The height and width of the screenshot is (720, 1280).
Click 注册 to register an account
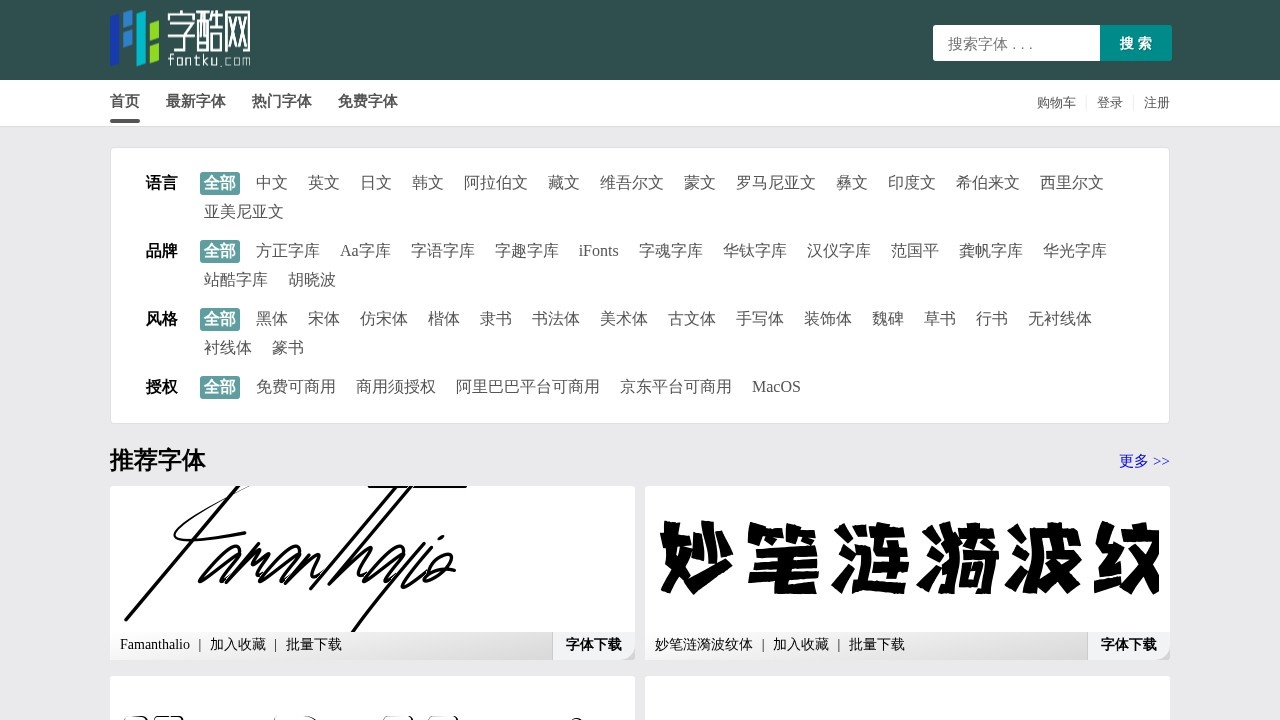coord(1156,102)
